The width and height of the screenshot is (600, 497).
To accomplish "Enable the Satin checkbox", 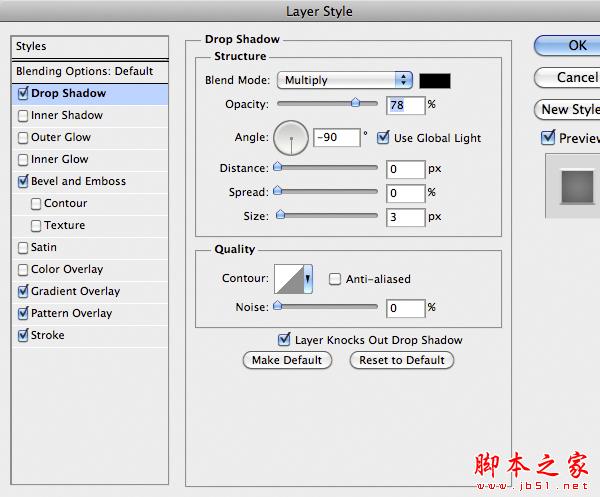I will pos(23,248).
